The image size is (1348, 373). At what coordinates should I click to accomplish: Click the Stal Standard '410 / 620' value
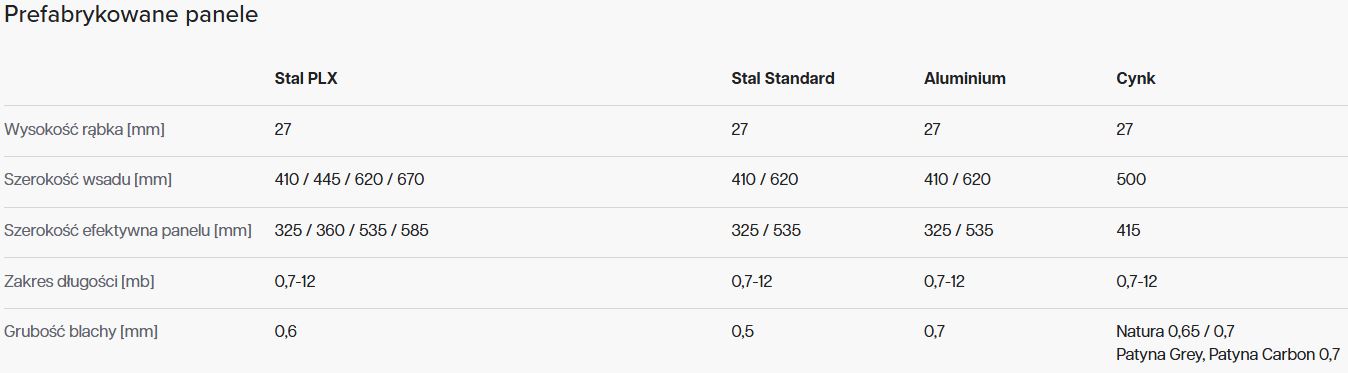765,180
